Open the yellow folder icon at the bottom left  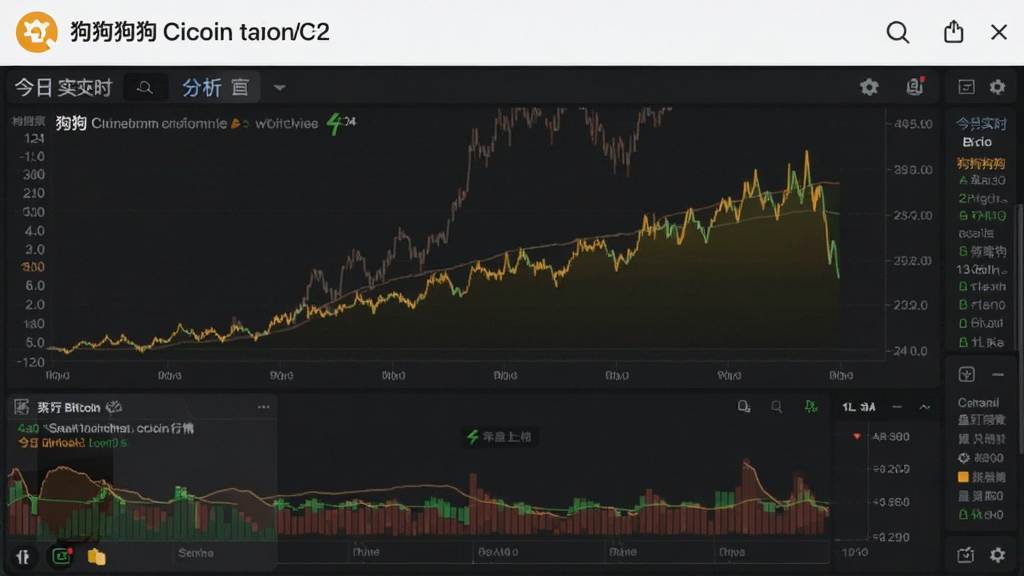pos(97,556)
